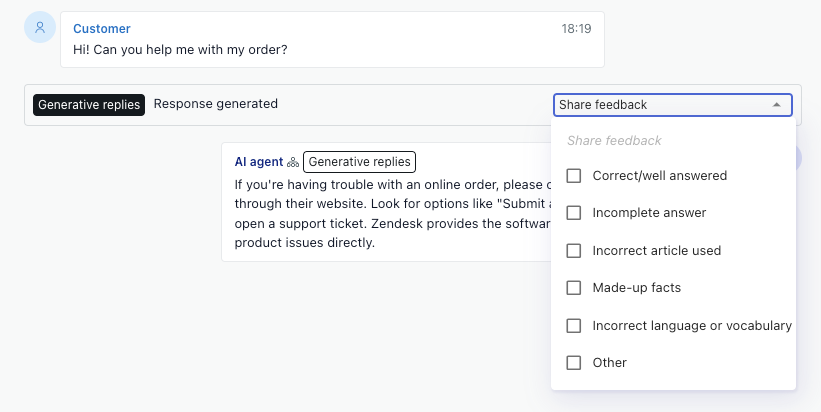
Task: Check the Other feedback checkbox
Action: pyautogui.click(x=574, y=363)
